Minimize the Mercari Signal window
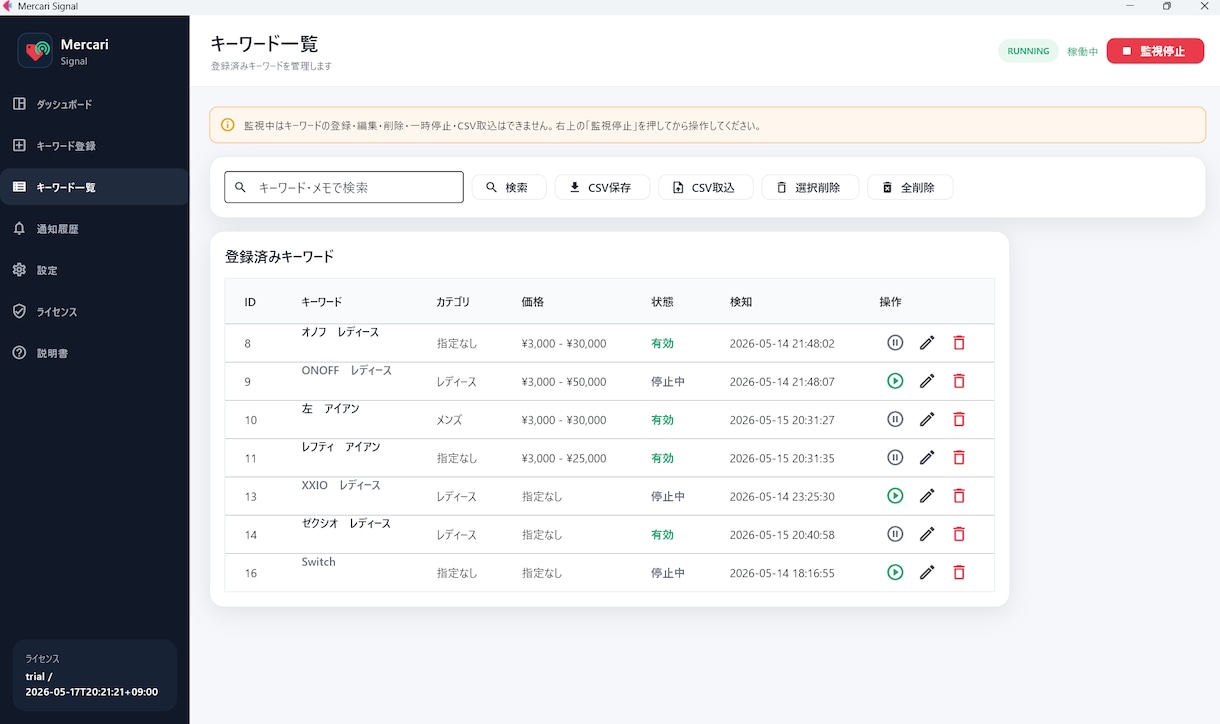This screenshot has height=724, width=1220. [x=1130, y=6]
